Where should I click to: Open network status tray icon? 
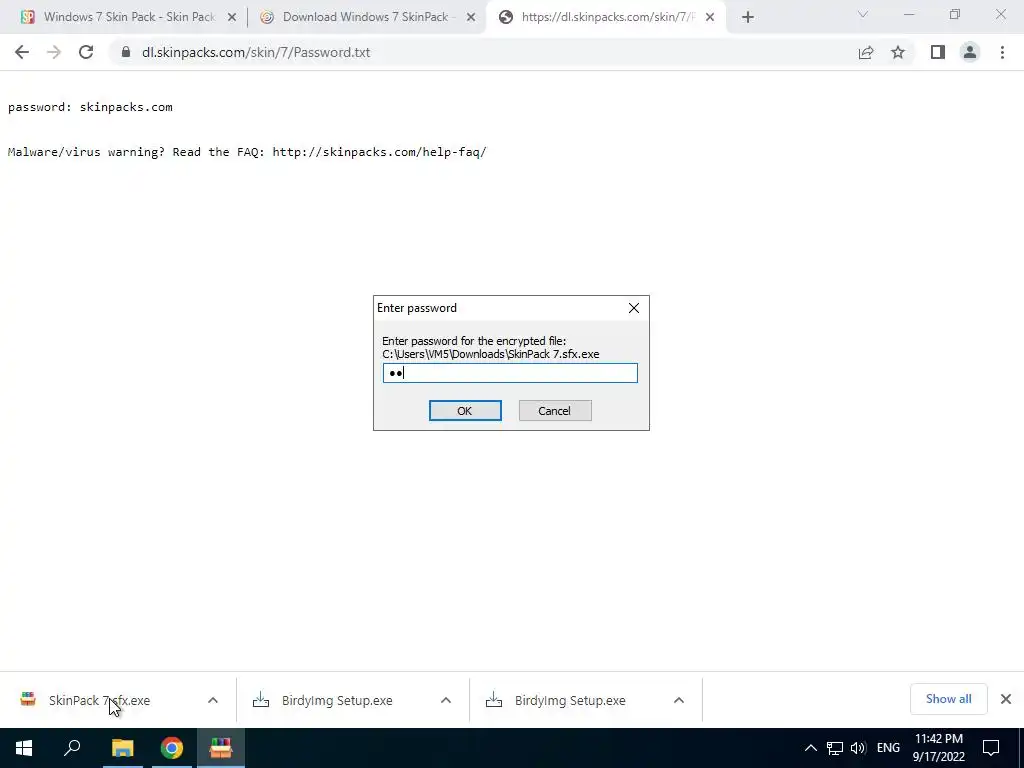tap(835, 748)
